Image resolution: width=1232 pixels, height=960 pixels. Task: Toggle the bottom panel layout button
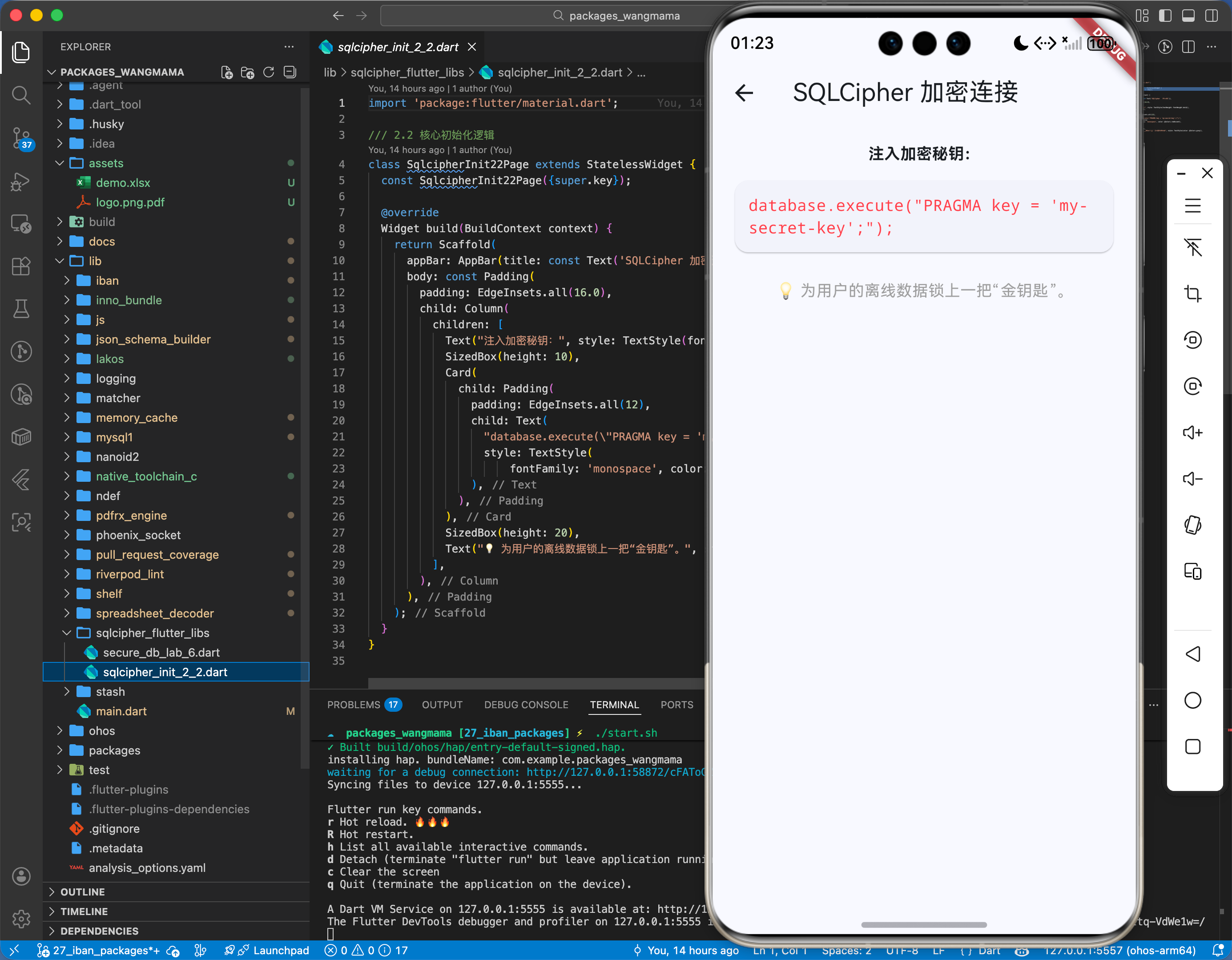[1188, 16]
